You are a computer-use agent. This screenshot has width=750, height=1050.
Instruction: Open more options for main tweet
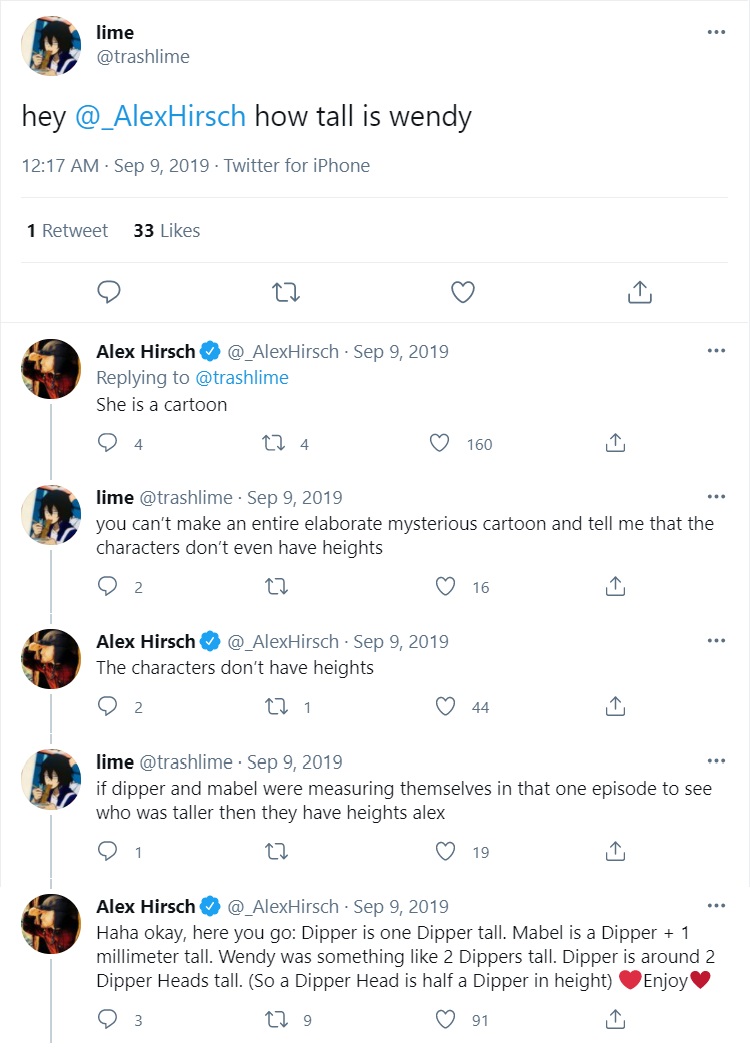716,32
